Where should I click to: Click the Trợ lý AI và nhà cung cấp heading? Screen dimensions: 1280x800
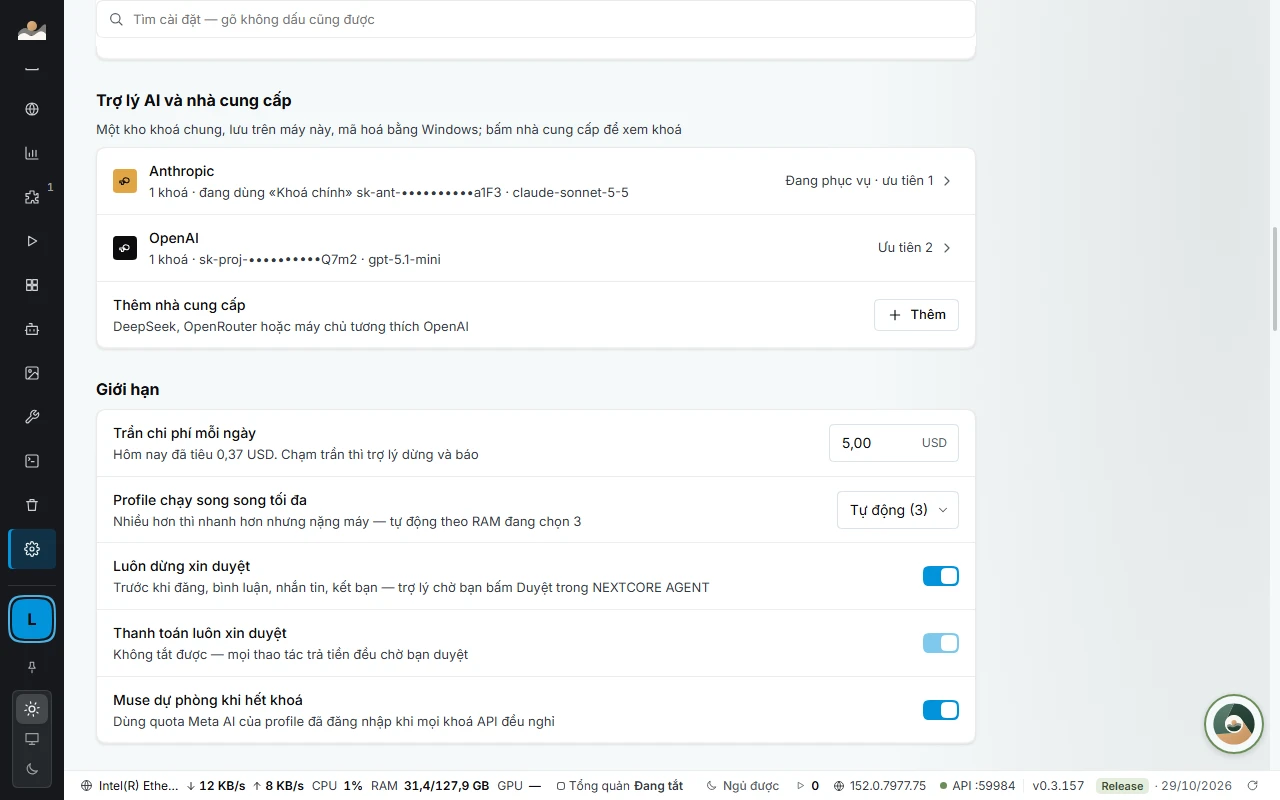(194, 100)
